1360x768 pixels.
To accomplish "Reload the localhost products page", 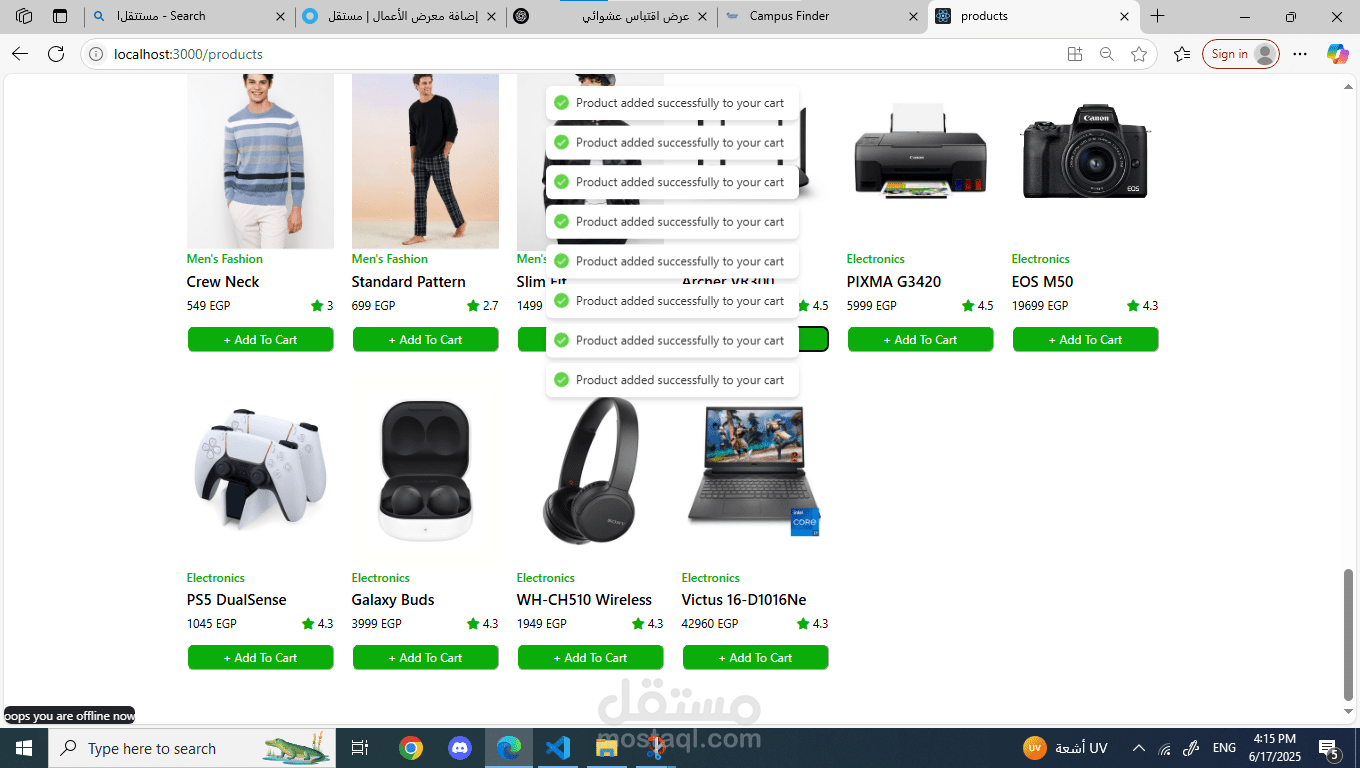I will click(56, 54).
